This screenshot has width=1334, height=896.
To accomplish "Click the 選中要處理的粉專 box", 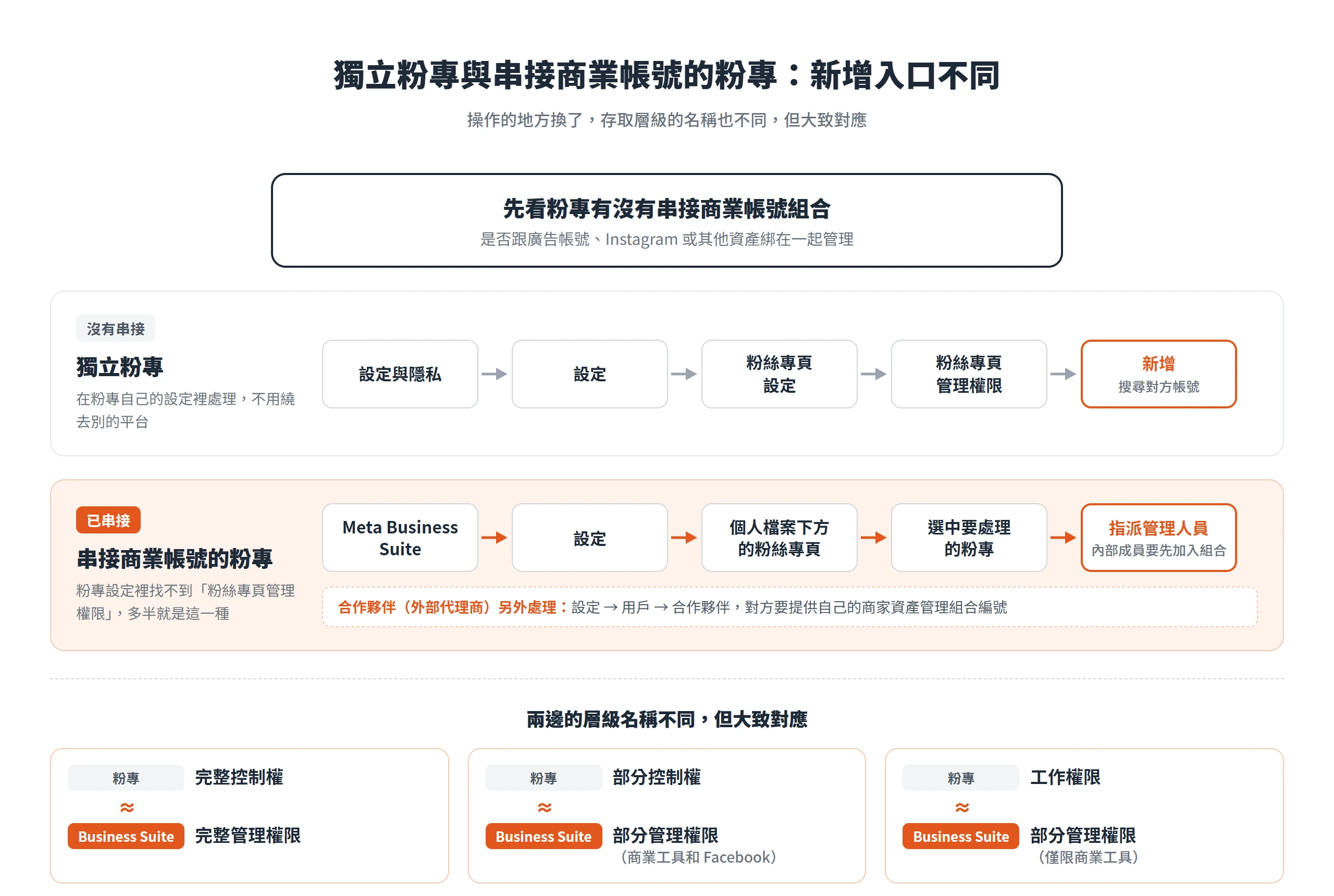I will click(x=969, y=537).
